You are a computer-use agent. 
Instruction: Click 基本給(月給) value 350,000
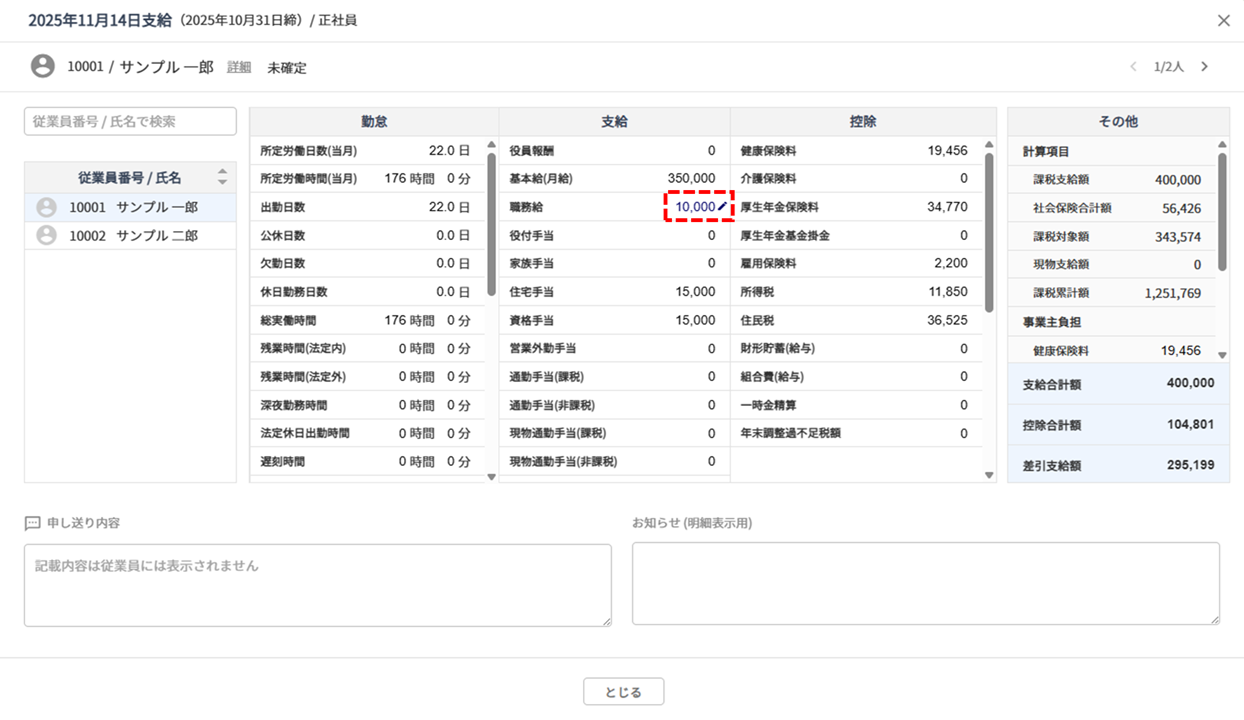pyautogui.click(x=692, y=178)
